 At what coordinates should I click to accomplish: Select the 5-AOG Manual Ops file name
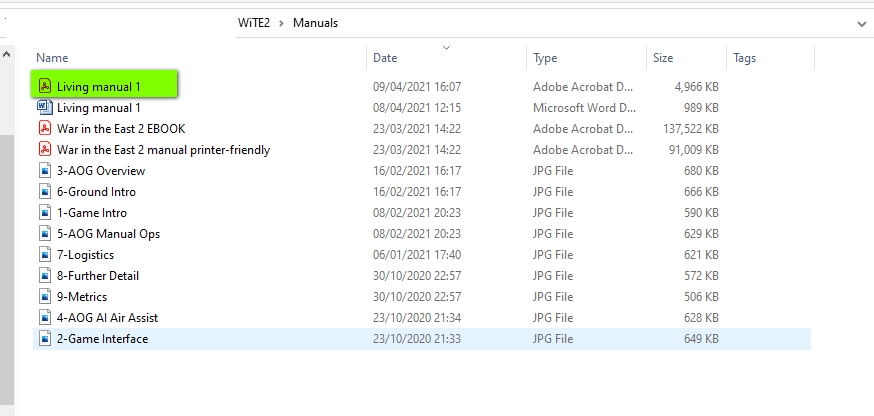click(x=108, y=234)
